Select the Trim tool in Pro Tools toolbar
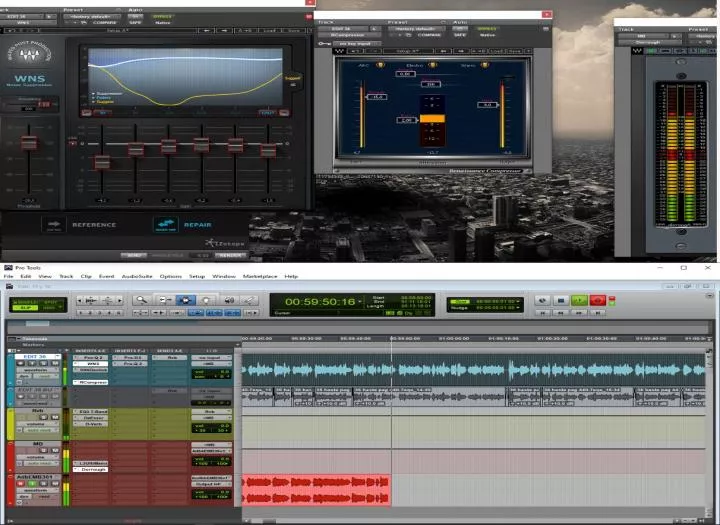The width and height of the screenshot is (720, 525). pyautogui.click(x=164, y=300)
